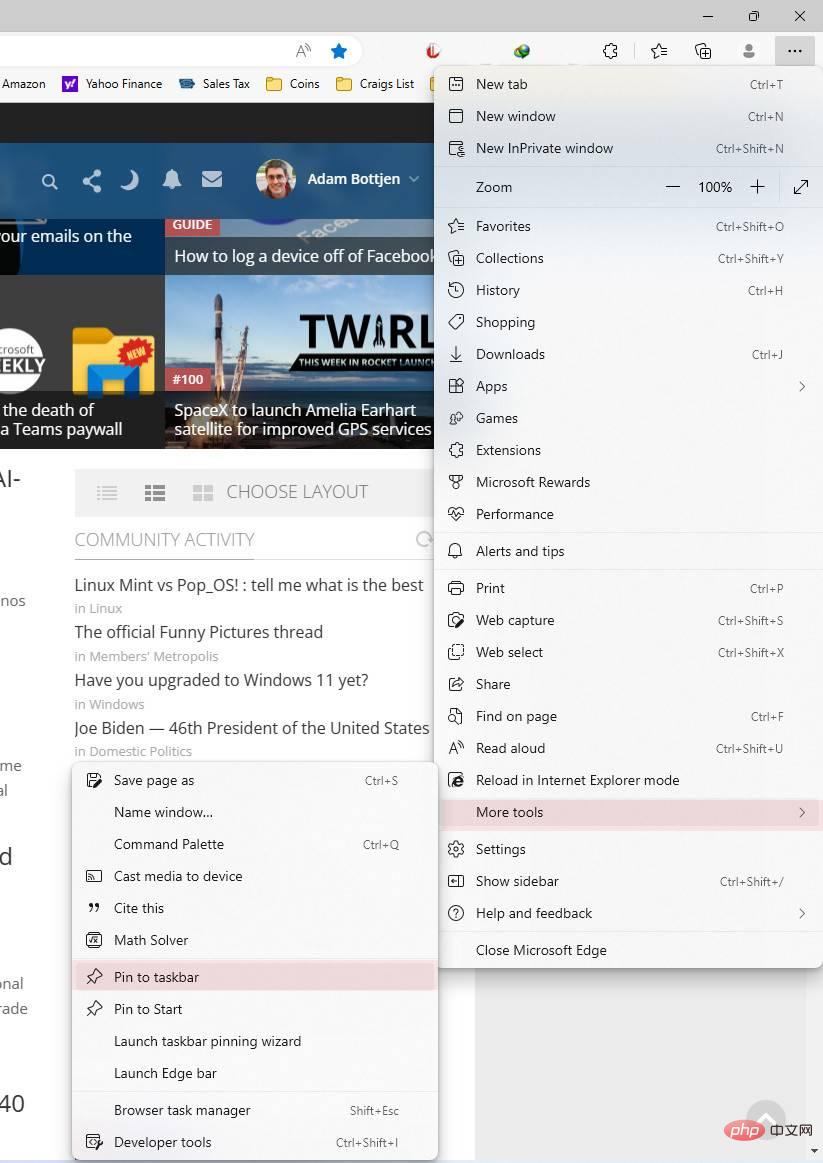The width and height of the screenshot is (823, 1163).
Task: Open the Extensions puzzle icon in toolbar
Action: click(610, 50)
